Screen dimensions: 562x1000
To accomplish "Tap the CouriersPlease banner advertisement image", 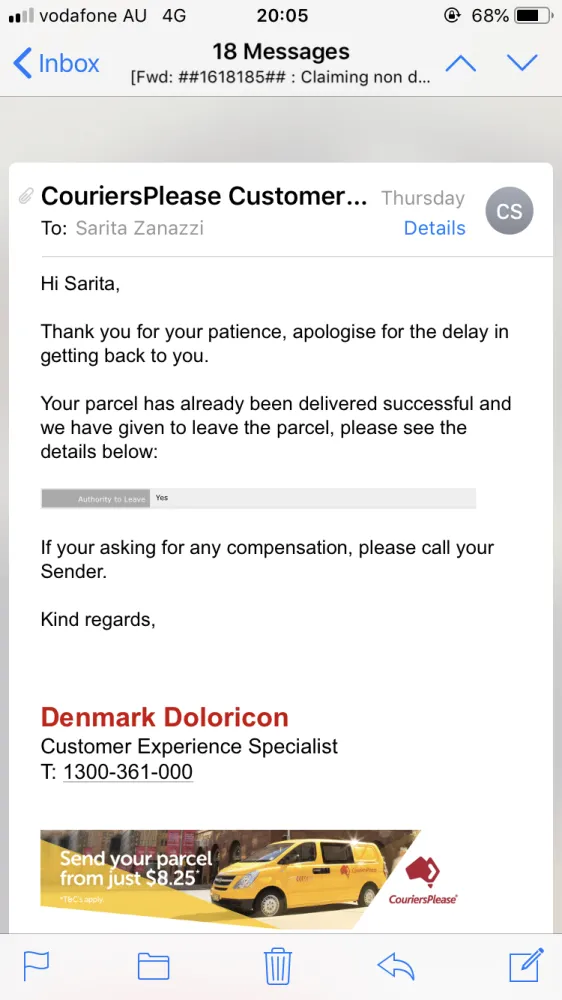I will pyautogui.click(x=249, y=879).
